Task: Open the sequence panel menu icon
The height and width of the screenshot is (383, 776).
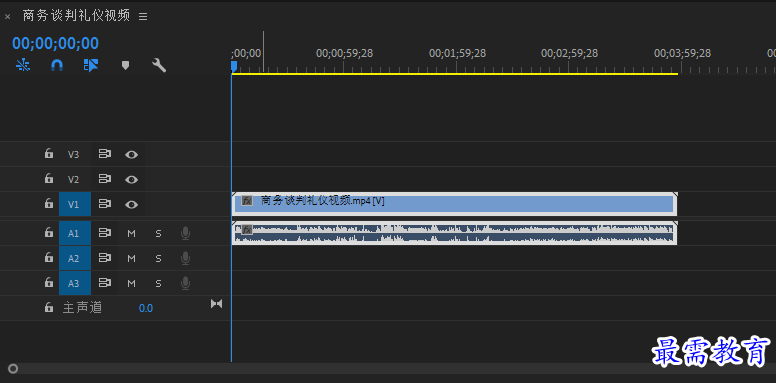Action: click(x=143, y=17)
